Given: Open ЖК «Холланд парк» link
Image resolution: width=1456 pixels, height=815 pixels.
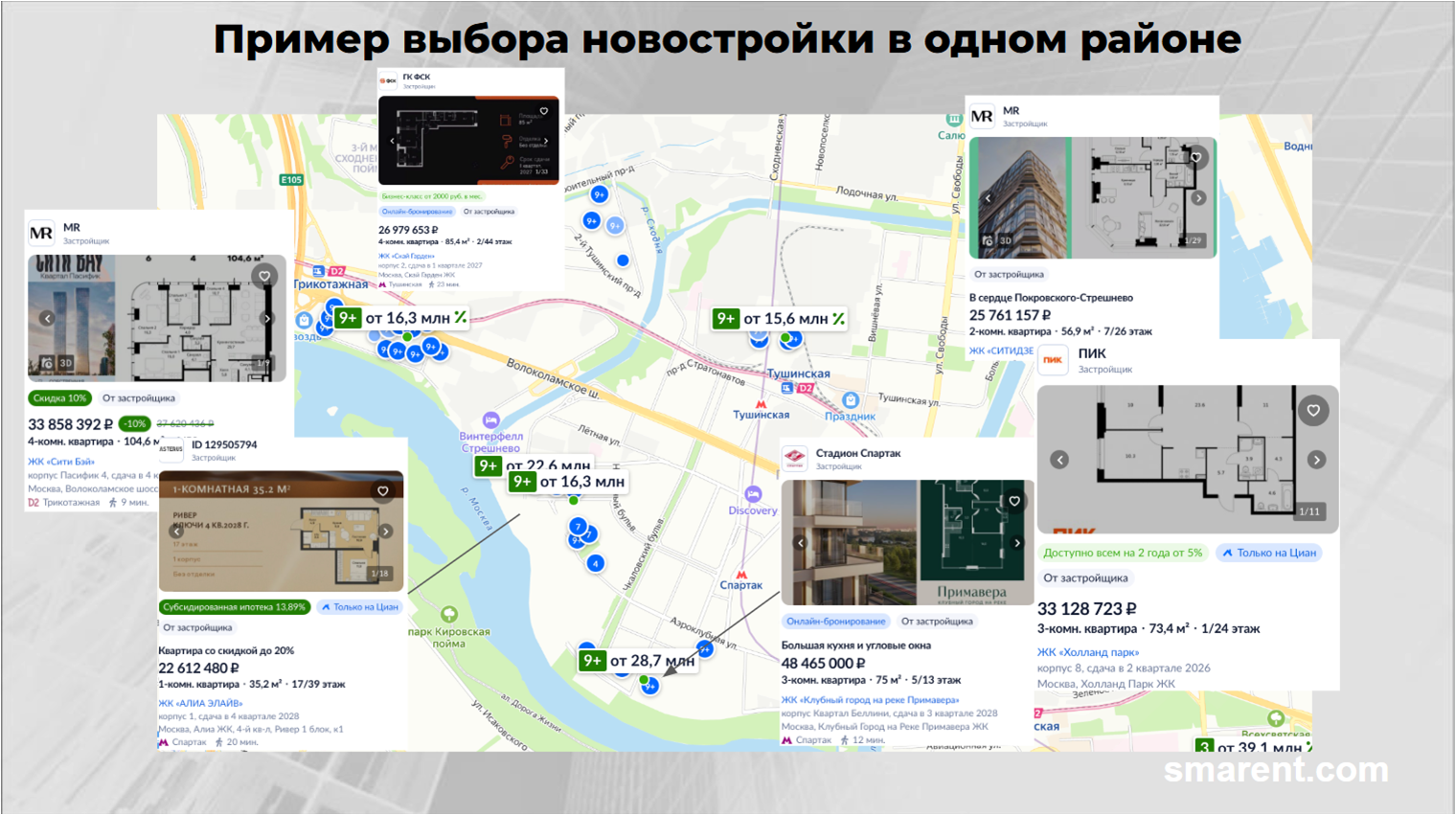Looking at the screenshot, I should tap(1088, 652).
